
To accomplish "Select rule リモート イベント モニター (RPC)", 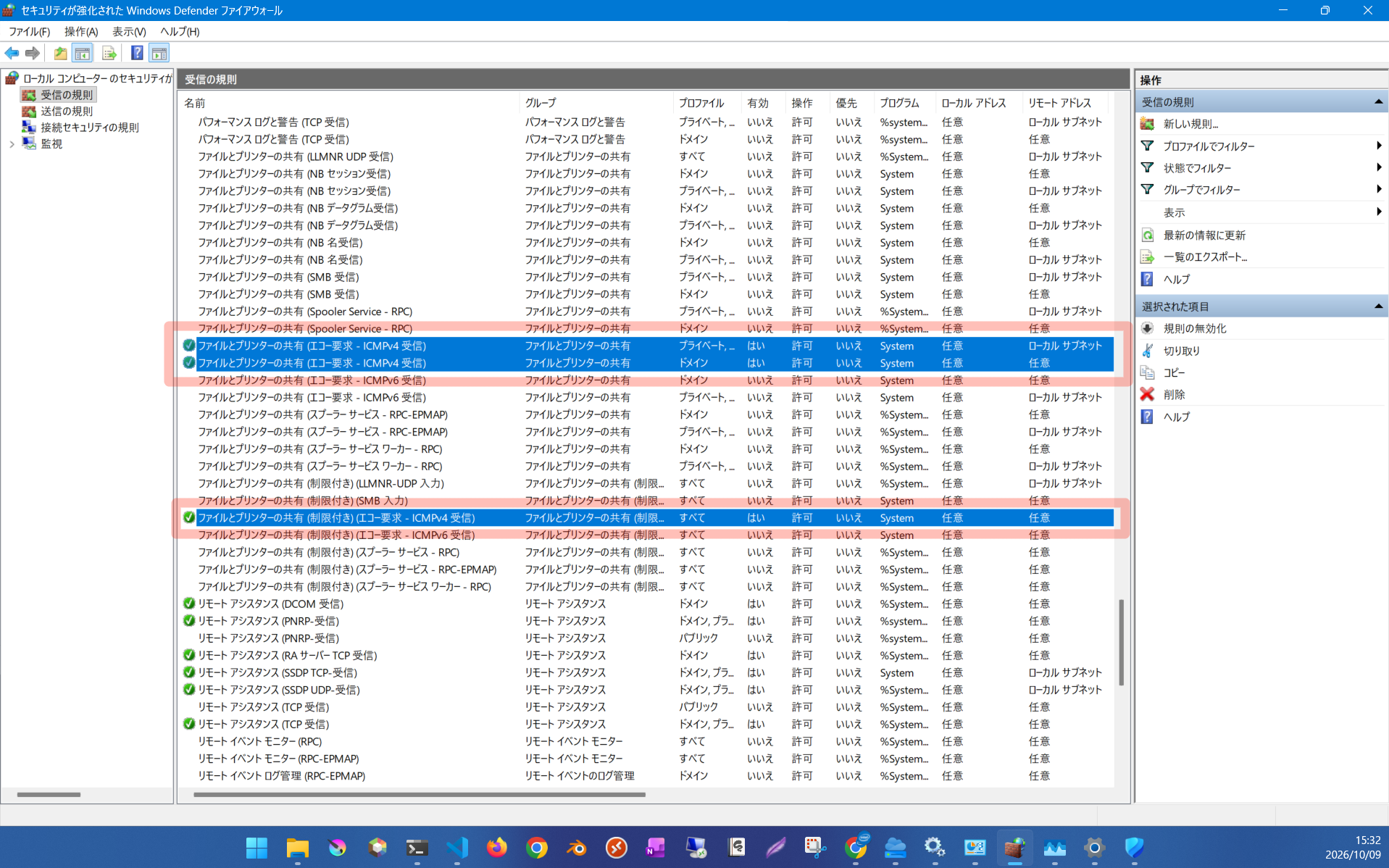I will pos(260,741).
